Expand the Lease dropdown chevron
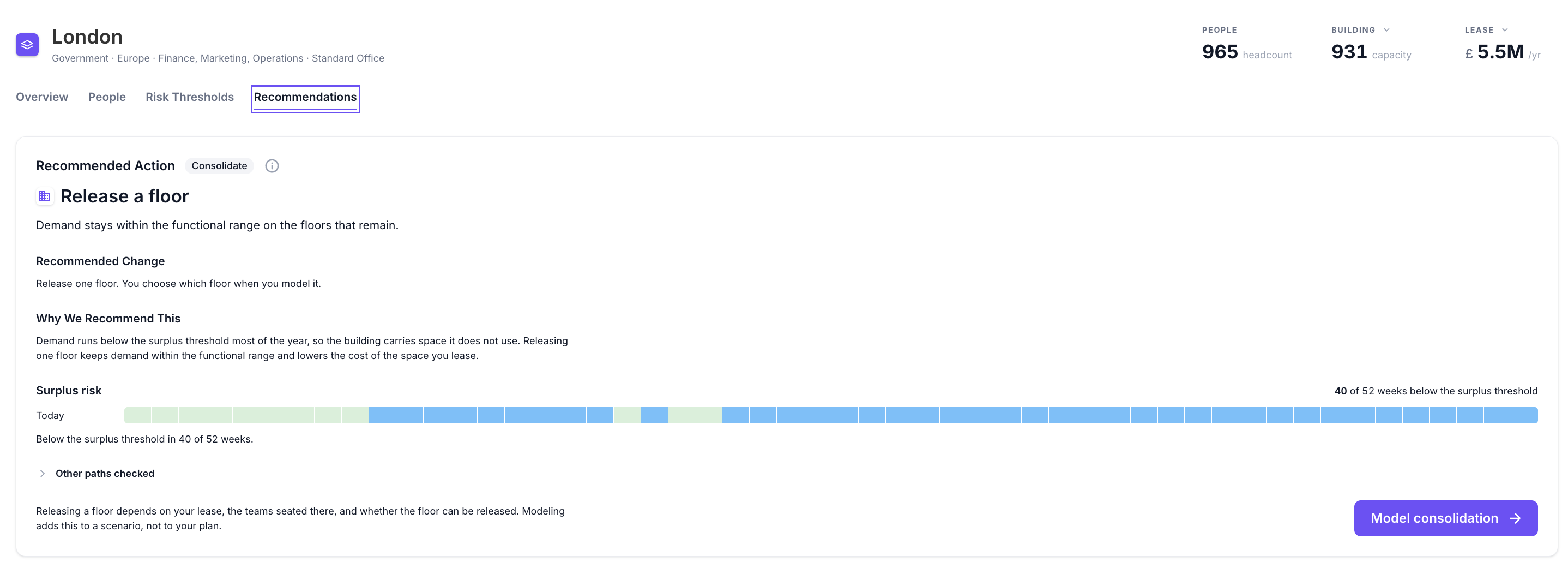This screenshot has width=1568, height=574. 1505,30
